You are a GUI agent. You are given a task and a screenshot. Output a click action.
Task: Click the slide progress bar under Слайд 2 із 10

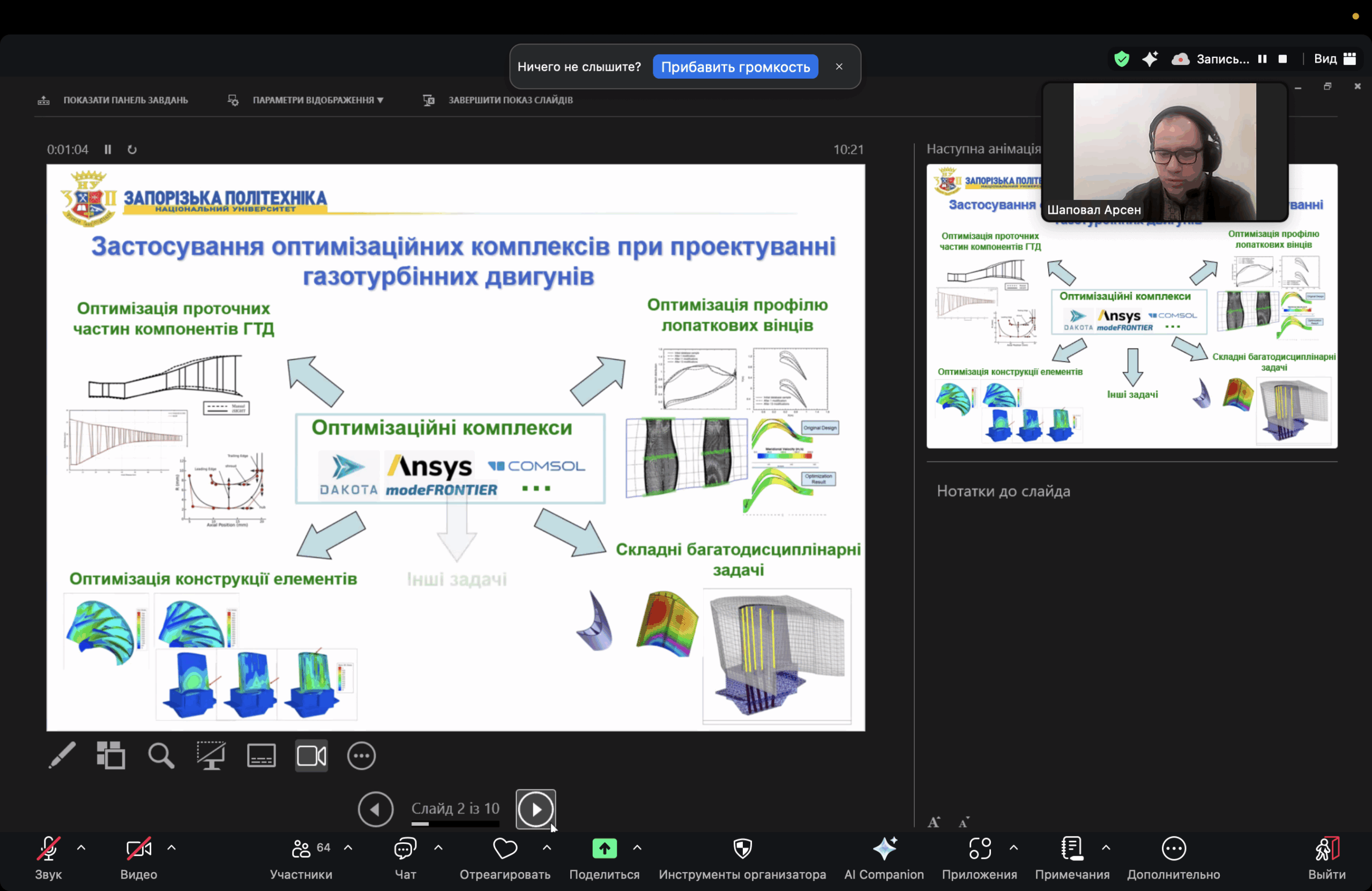[x=455, y=824]
